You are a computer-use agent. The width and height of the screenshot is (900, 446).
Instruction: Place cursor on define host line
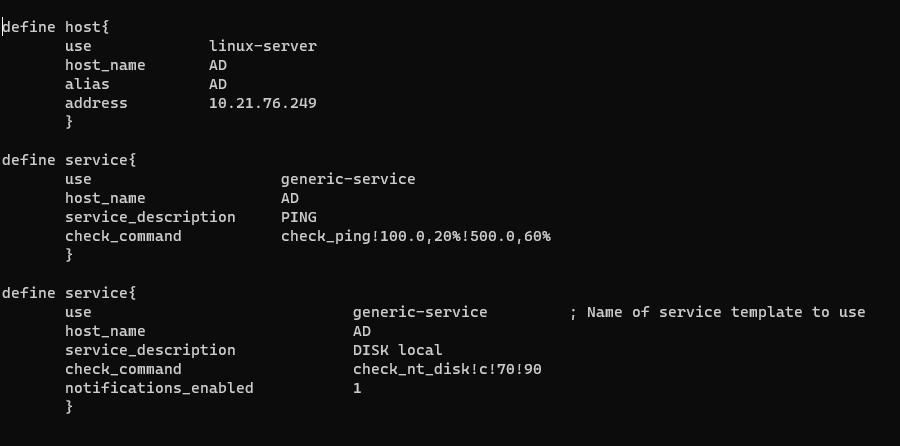click(55, 27)
